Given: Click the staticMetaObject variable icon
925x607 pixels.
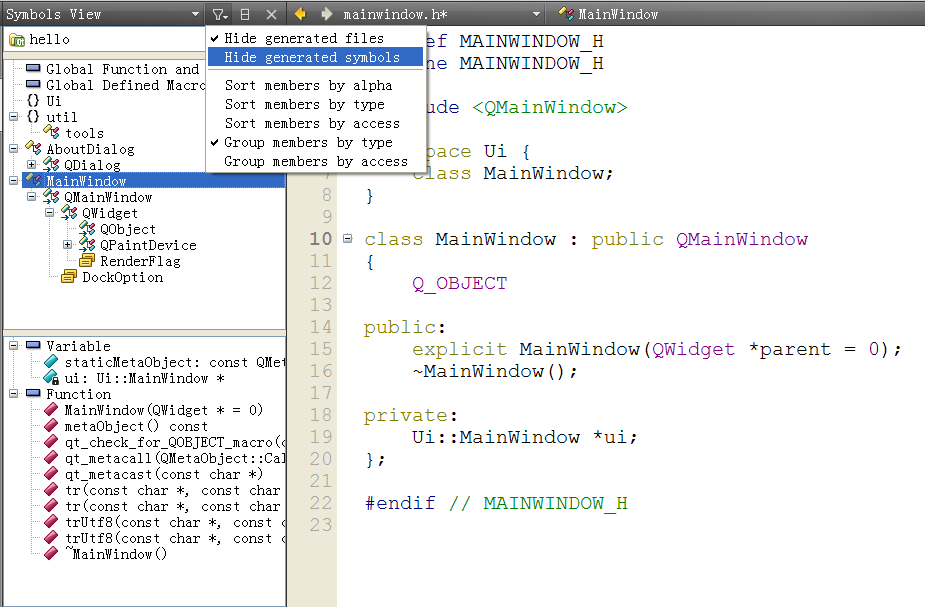Looking at the screenshot, I should pos(51,362).
